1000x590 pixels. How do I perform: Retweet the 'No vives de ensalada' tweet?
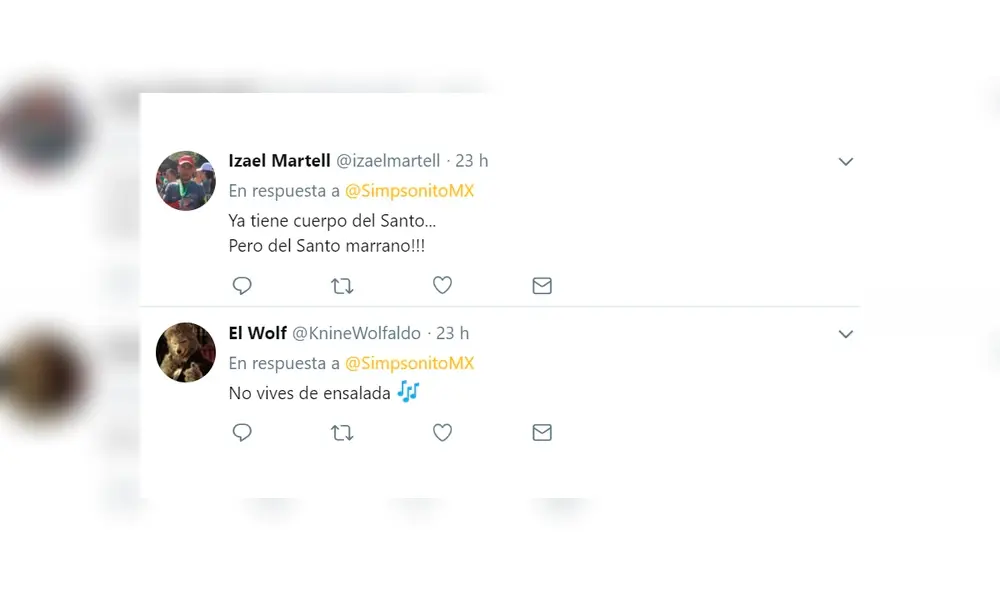click(x=342, y=432)
